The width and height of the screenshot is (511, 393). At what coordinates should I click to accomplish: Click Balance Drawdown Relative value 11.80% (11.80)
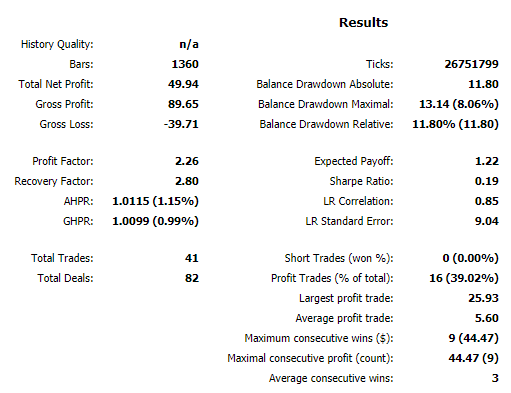(x=455, y=124)
